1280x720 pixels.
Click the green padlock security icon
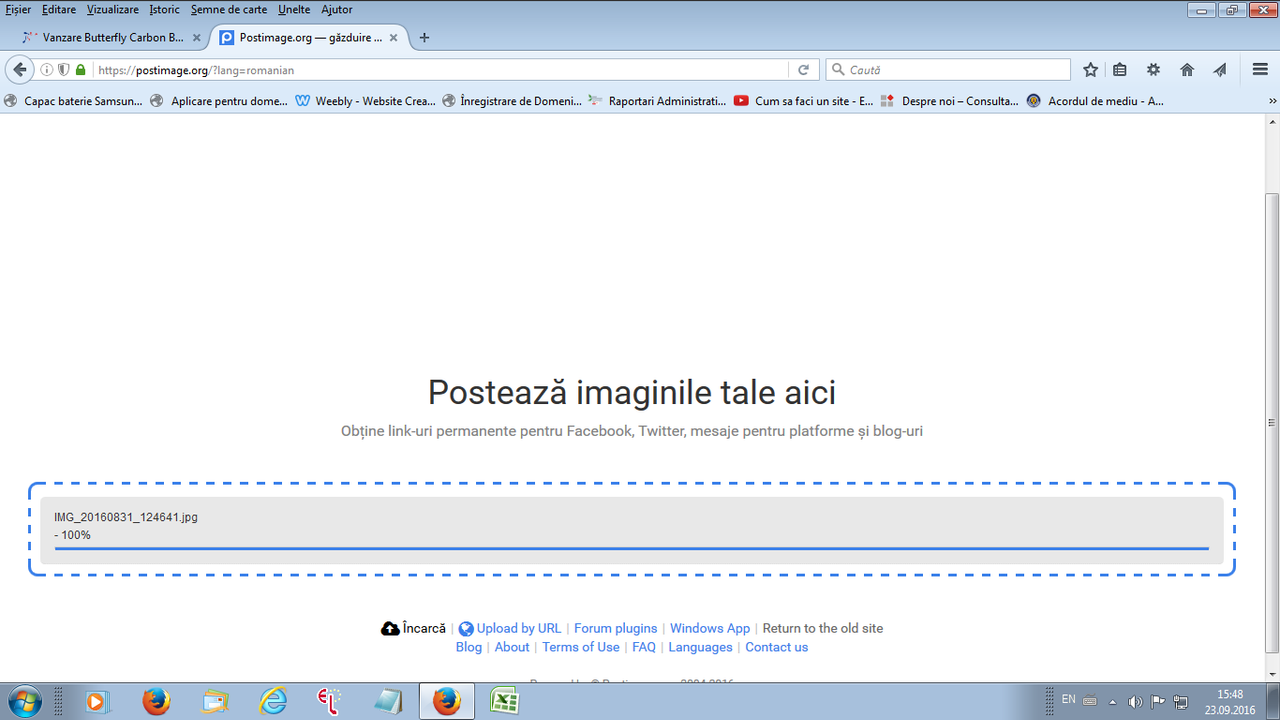pos(81,70)
